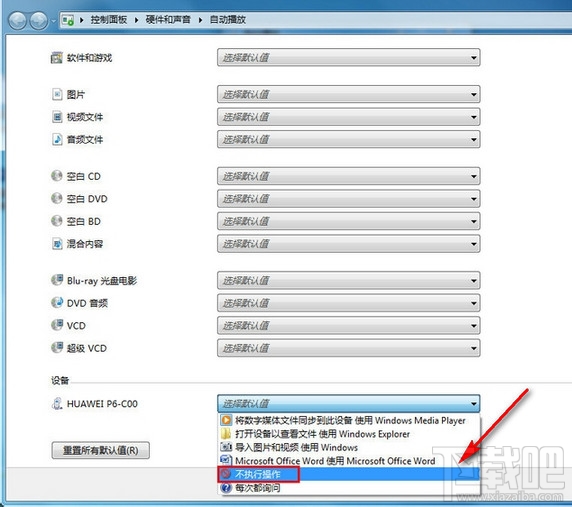Click Reset all defaults (重置所有默认值) button

click(x=101, y=450)
